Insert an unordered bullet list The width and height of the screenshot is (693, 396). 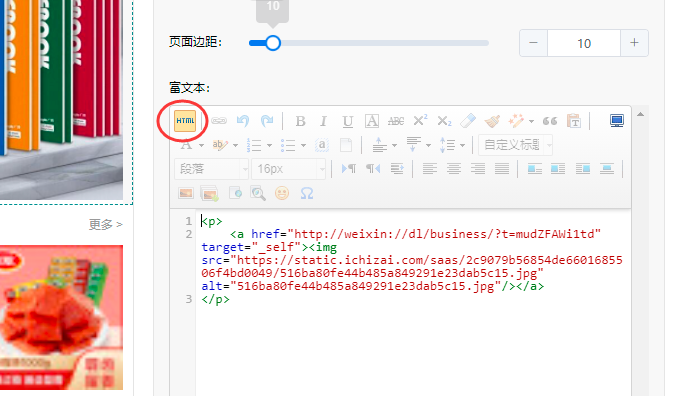tap(288, 145)
